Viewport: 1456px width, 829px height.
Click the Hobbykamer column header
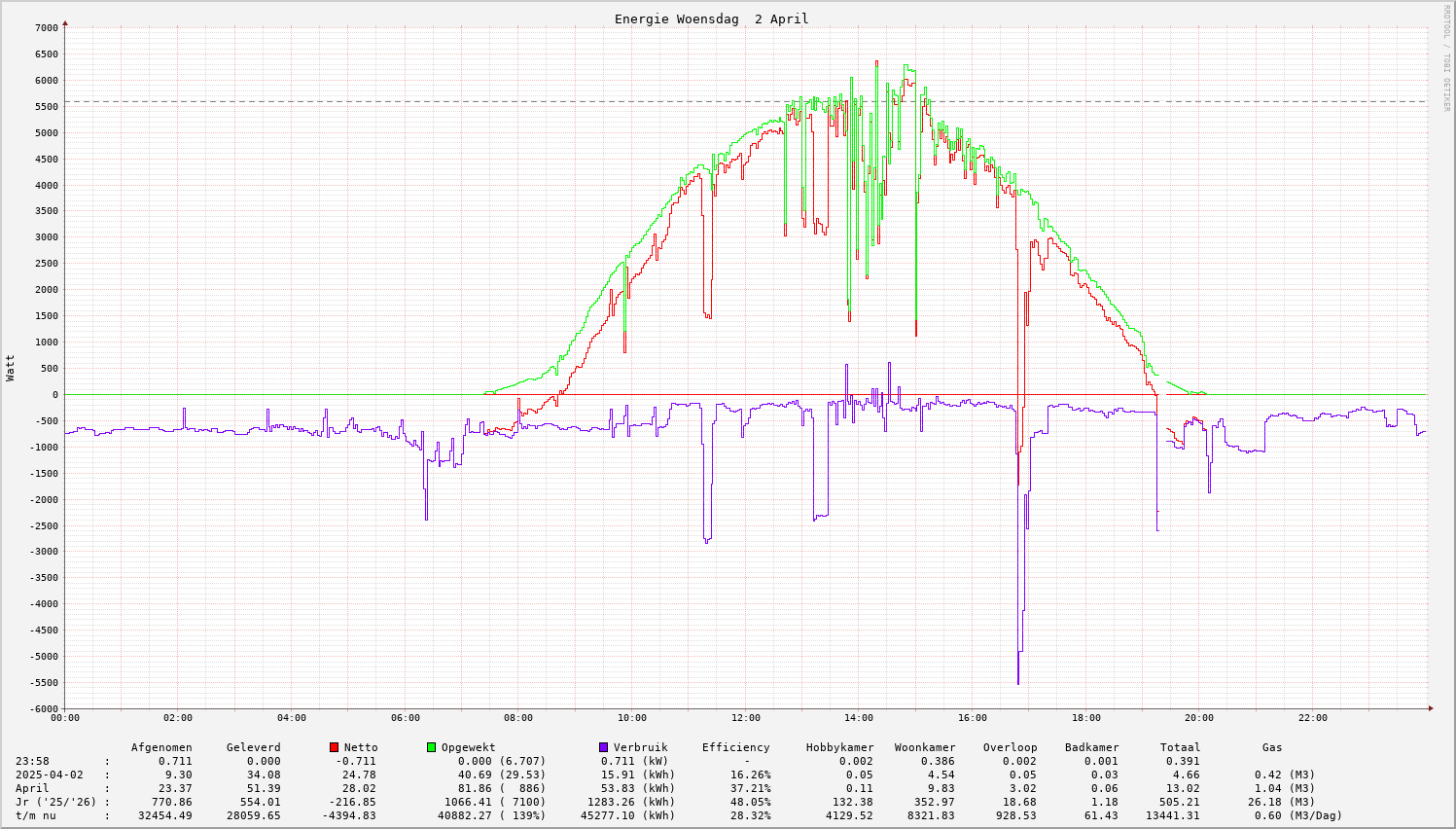coord(839,747)
